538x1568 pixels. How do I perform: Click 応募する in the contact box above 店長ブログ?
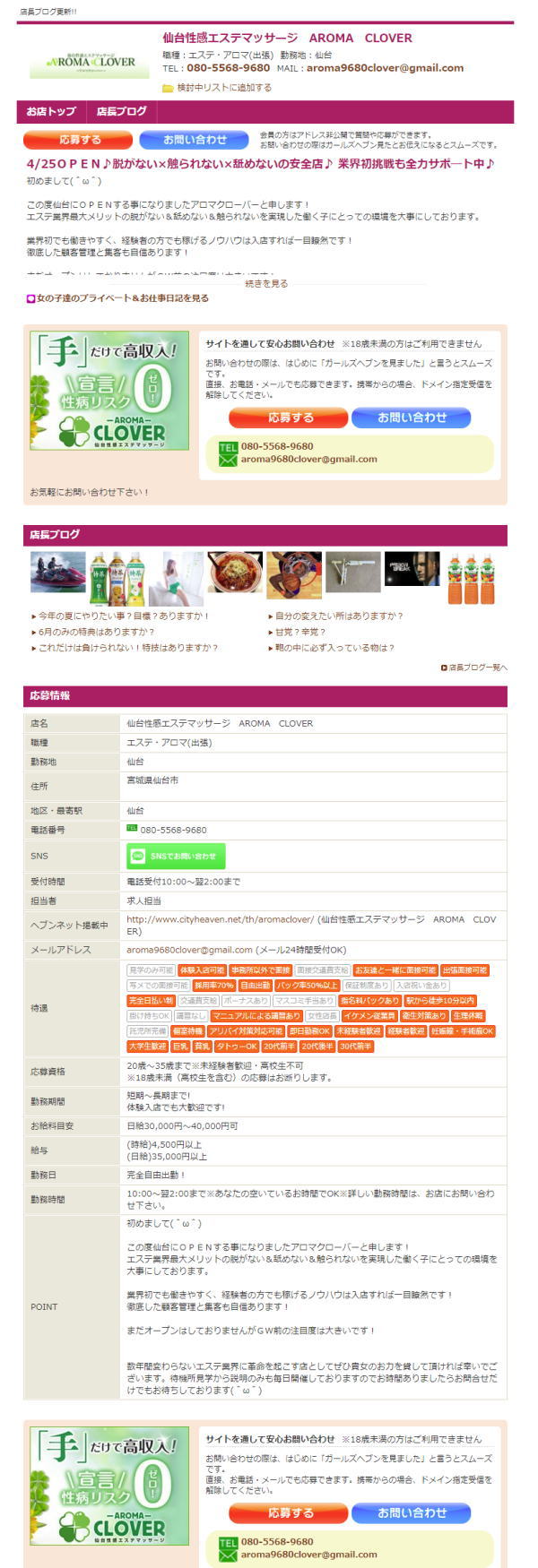point(288,418)
